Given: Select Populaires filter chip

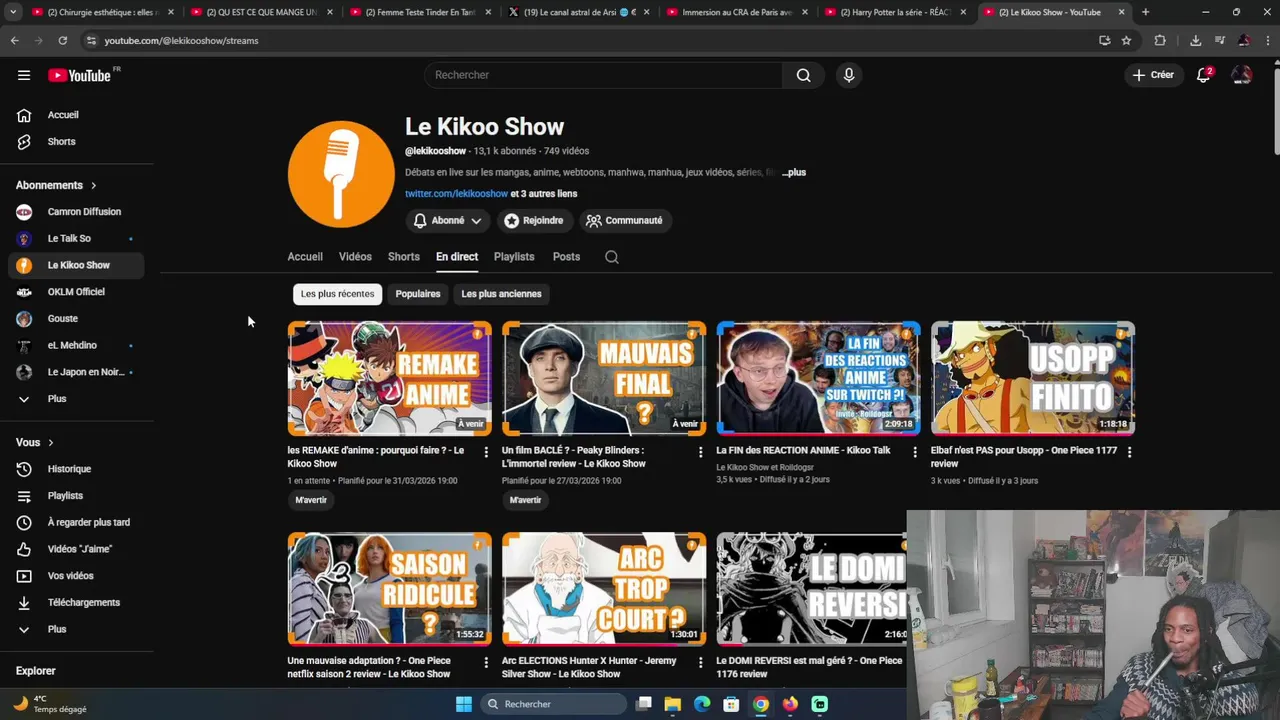Looking at the screenshot, I should coord(418,294).
